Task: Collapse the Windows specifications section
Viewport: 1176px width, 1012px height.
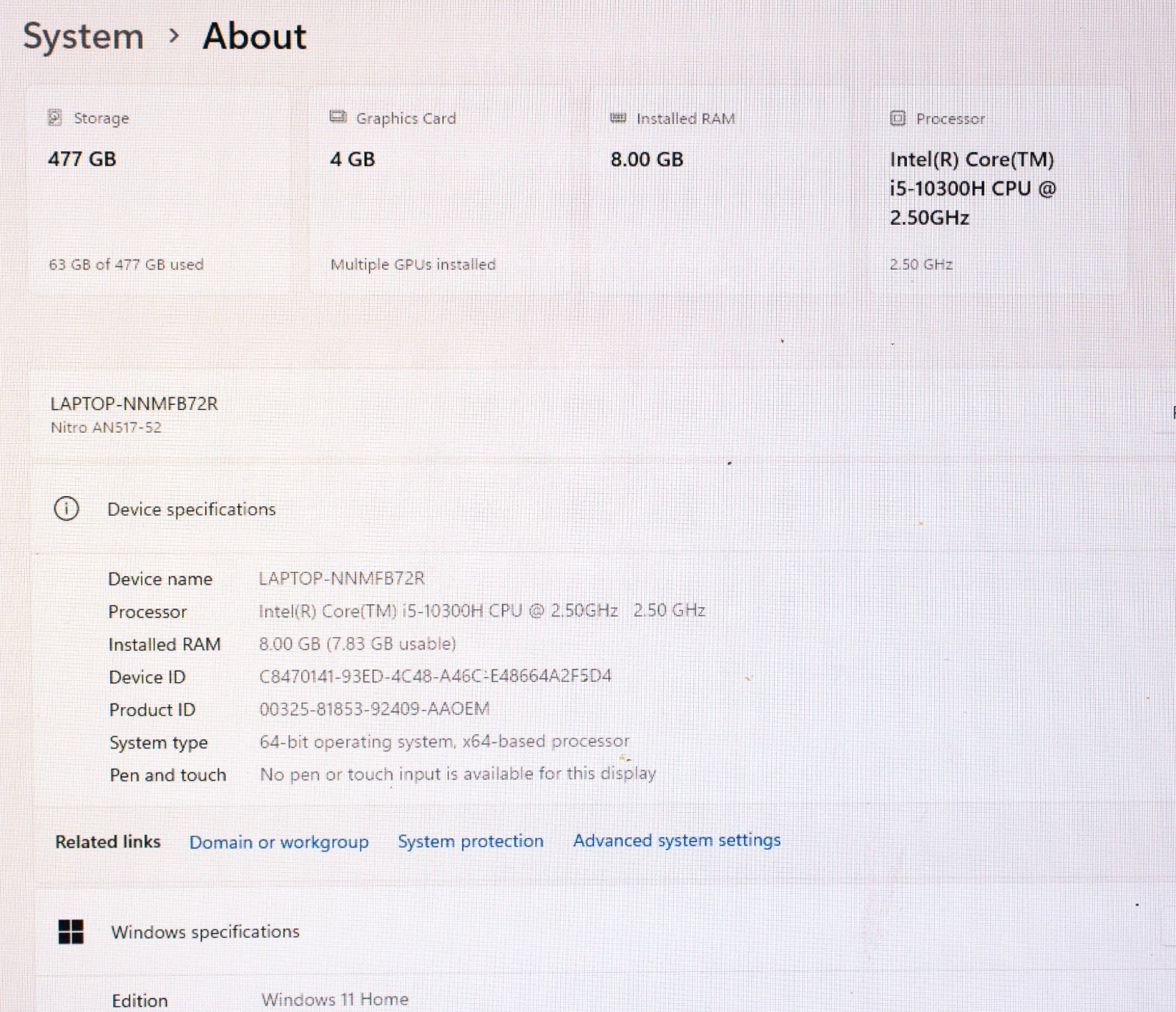Action: (588, 932)
